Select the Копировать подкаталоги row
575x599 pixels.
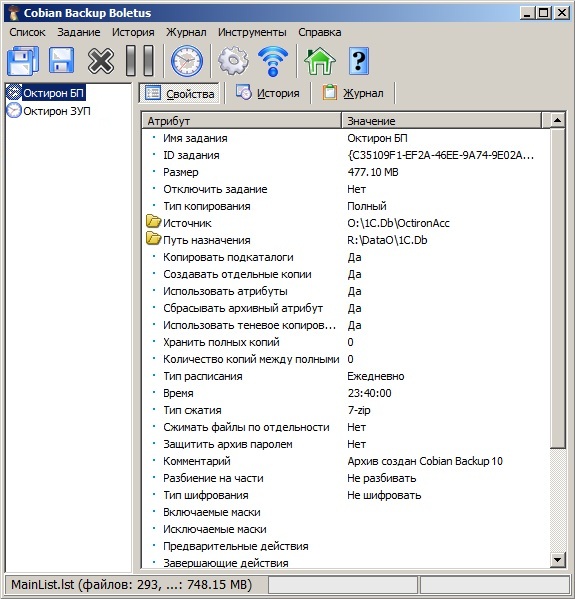[x=346, y=257]
